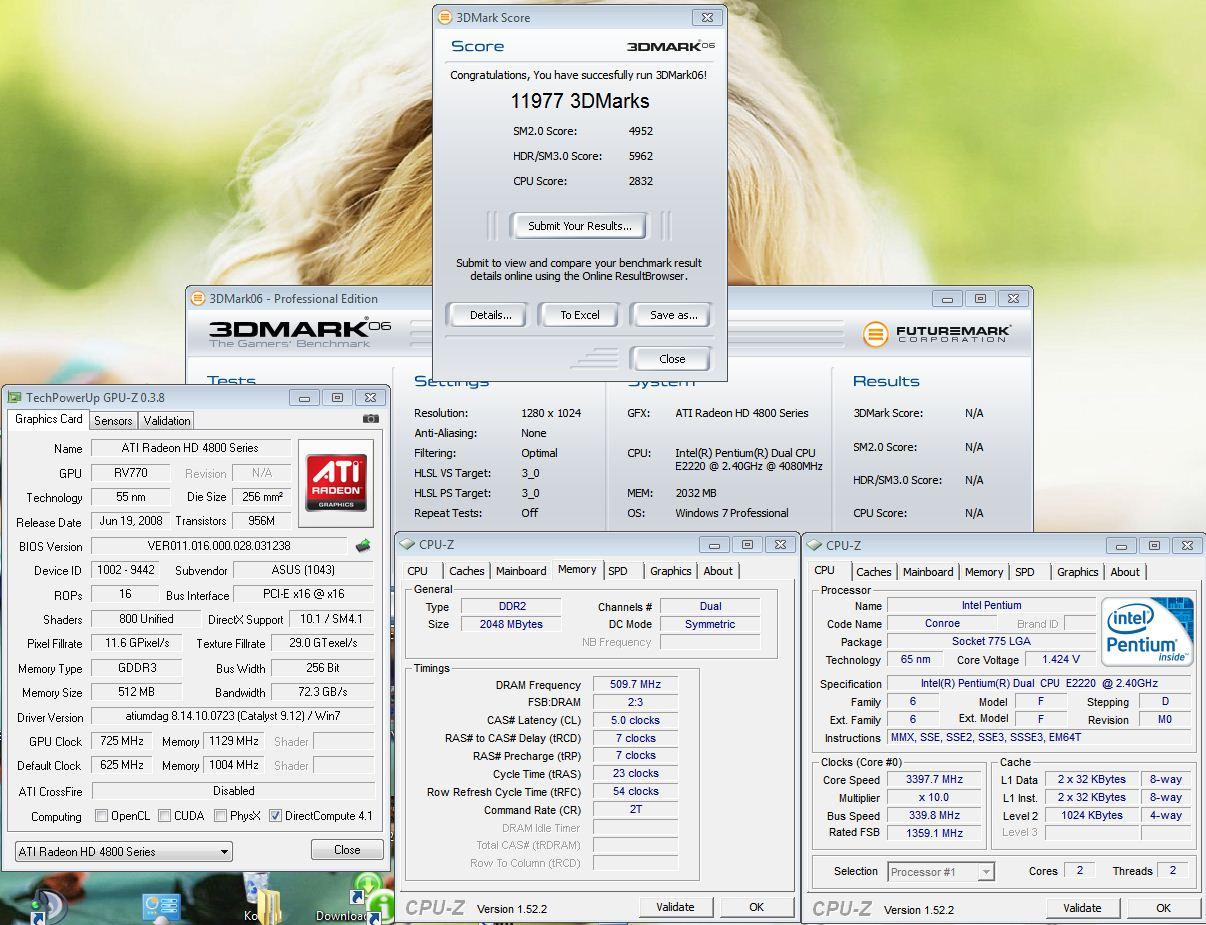Click the BIOS Version field VER011.016.000.028.031238
This screenshot has width=1206, height=925.
[220, 546]
